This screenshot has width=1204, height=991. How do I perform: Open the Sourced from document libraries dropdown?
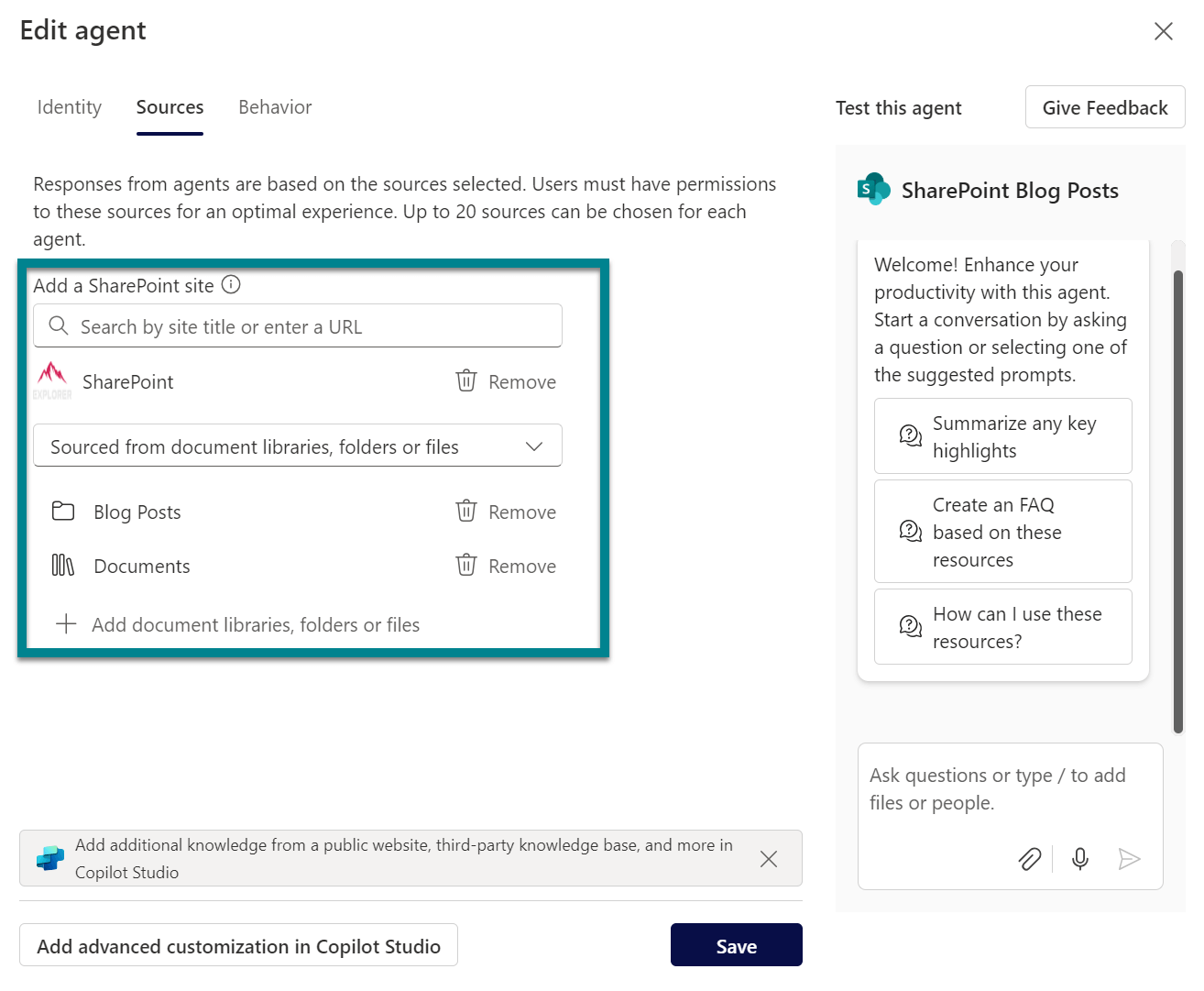point(297,446)
